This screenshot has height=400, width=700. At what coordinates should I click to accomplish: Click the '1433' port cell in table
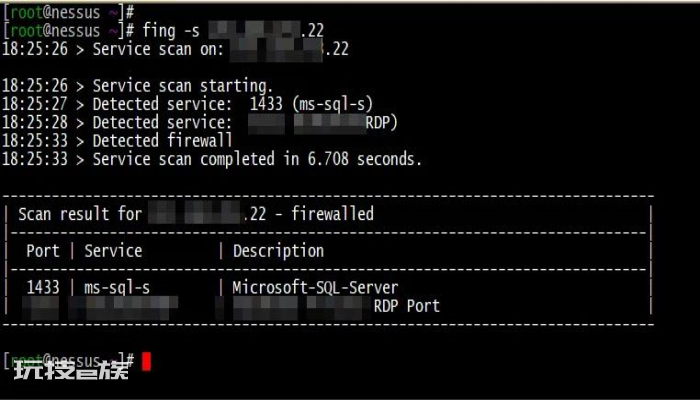coord(43,288)
